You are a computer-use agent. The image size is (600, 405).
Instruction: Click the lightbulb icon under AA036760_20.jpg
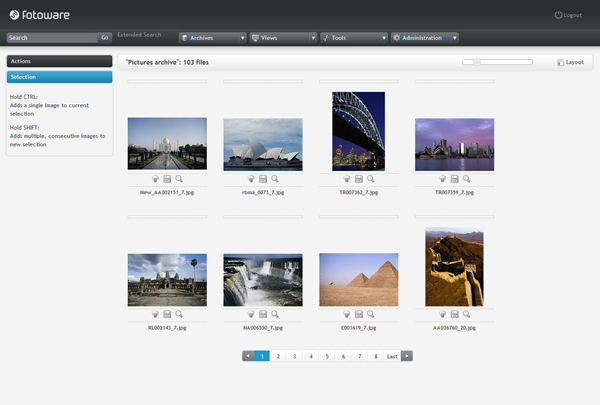coord(442,314)
